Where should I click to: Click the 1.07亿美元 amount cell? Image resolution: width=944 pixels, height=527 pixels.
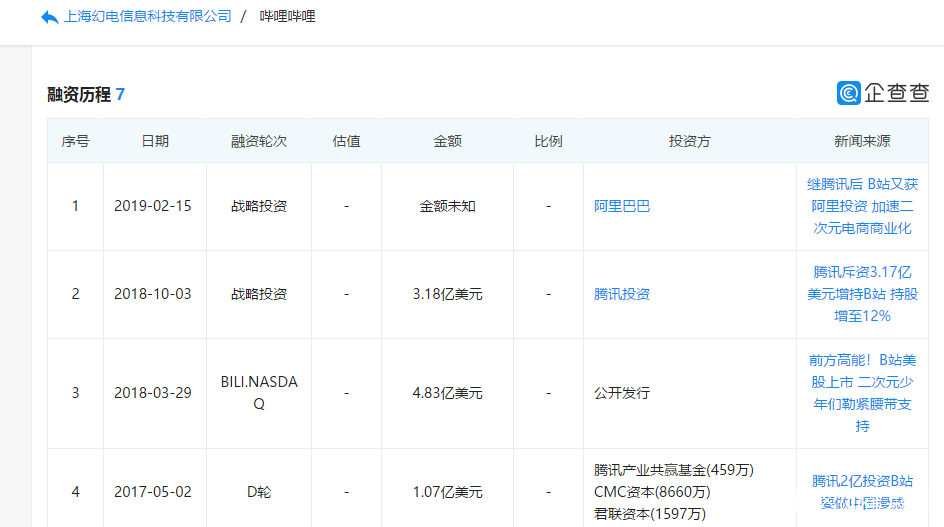click(x=447, y=491)
